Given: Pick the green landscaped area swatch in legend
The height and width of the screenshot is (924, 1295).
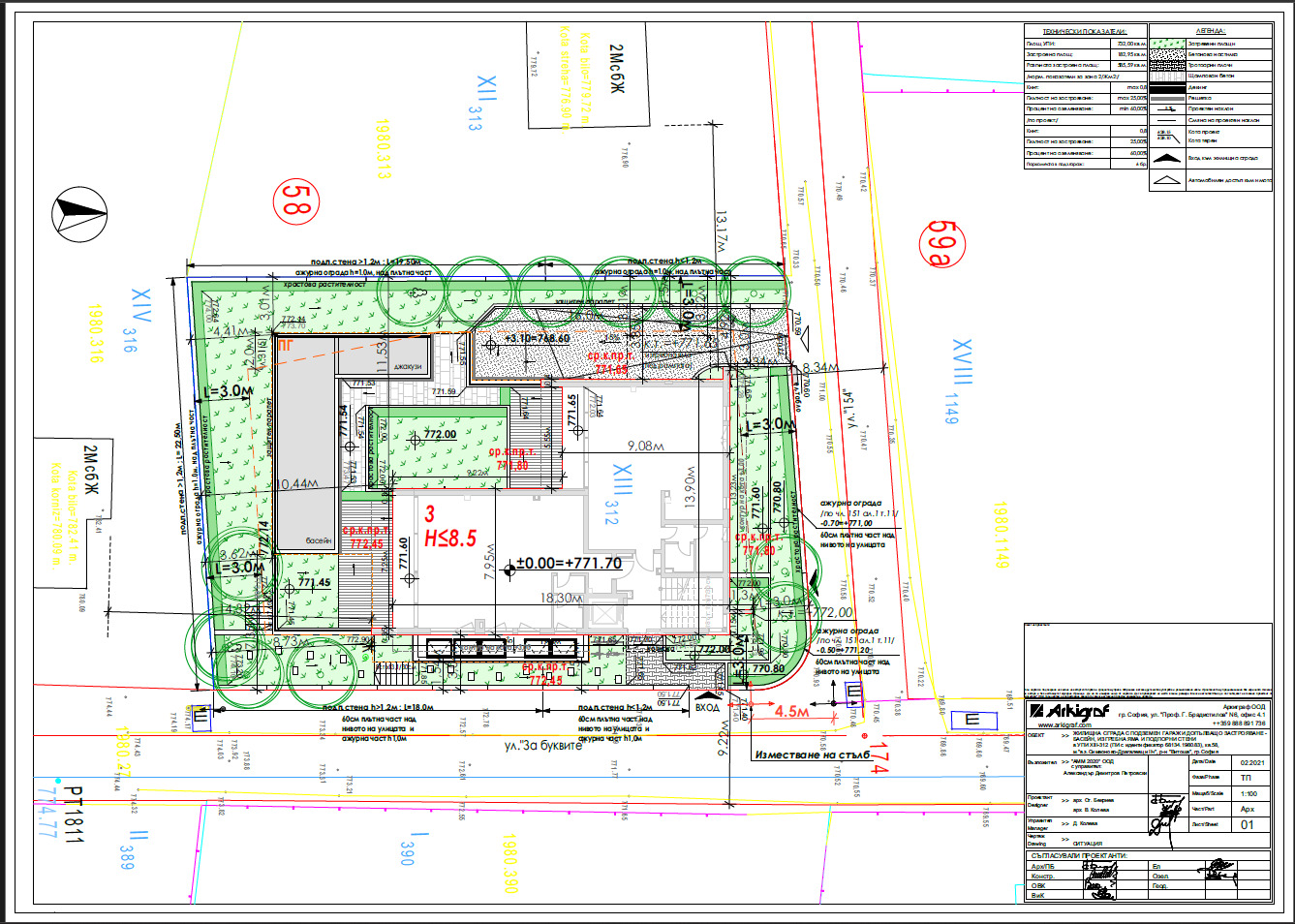Looking at the screenshot, I should pos(1167,44).
